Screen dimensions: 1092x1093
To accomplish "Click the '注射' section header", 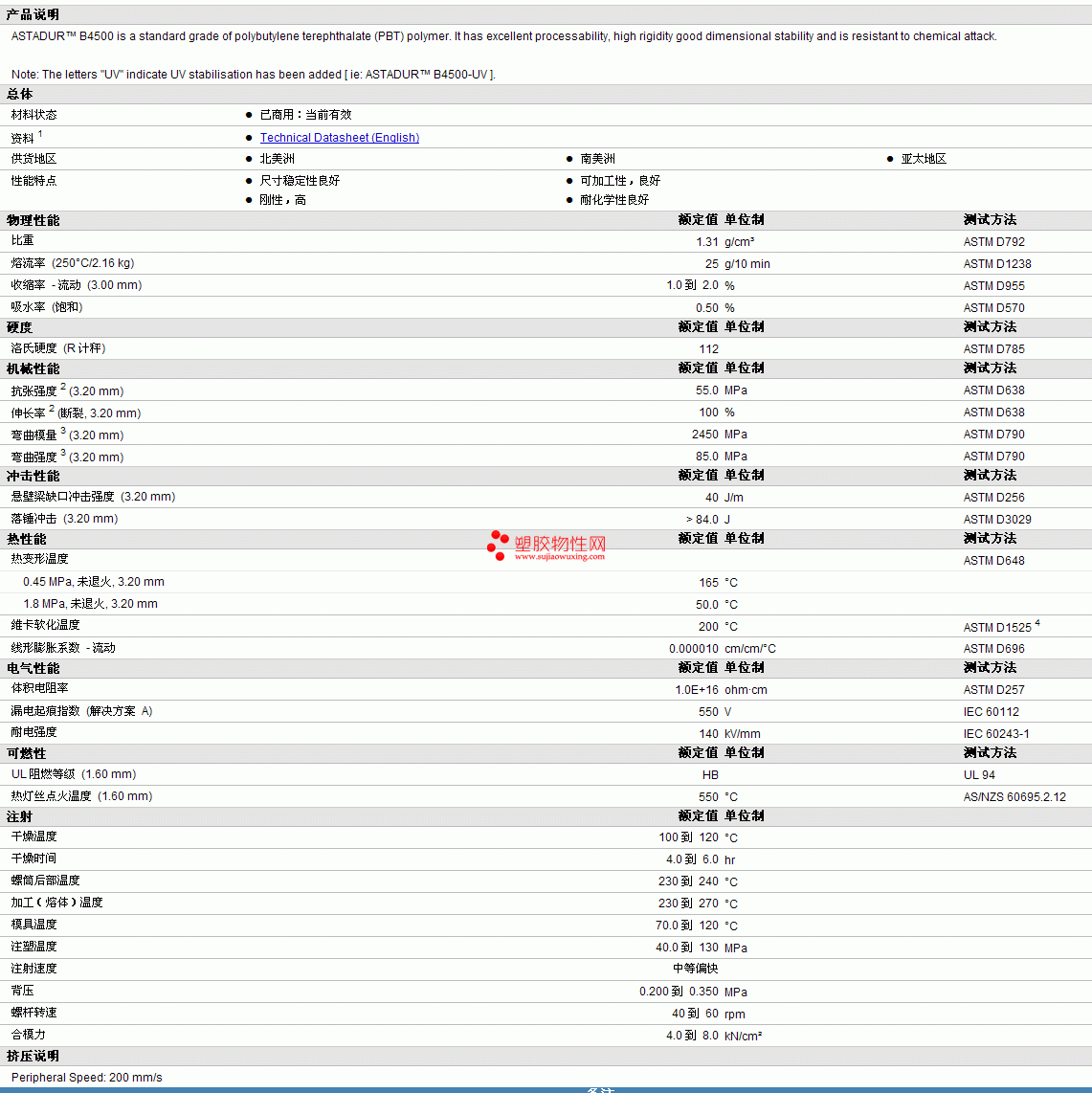I will coord(19,817).
